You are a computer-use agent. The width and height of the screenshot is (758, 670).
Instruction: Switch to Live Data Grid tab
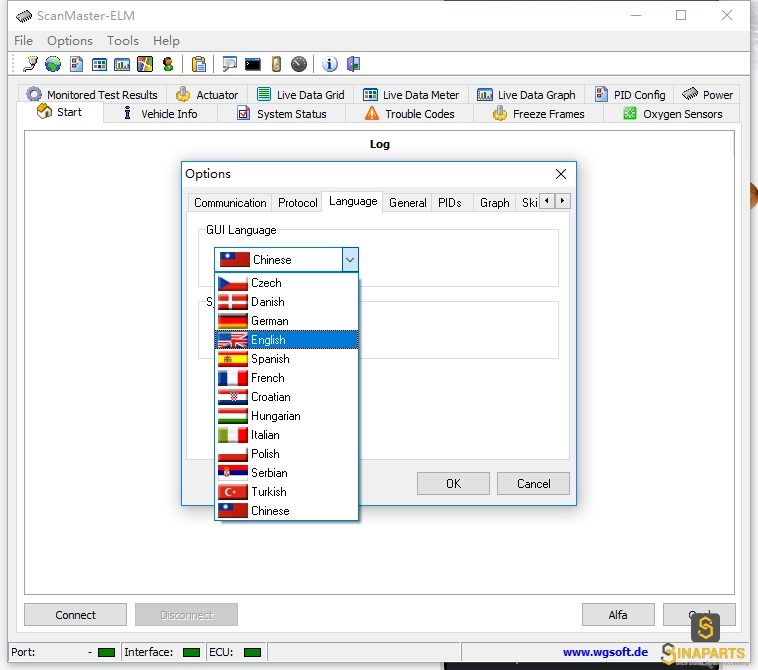301,94
